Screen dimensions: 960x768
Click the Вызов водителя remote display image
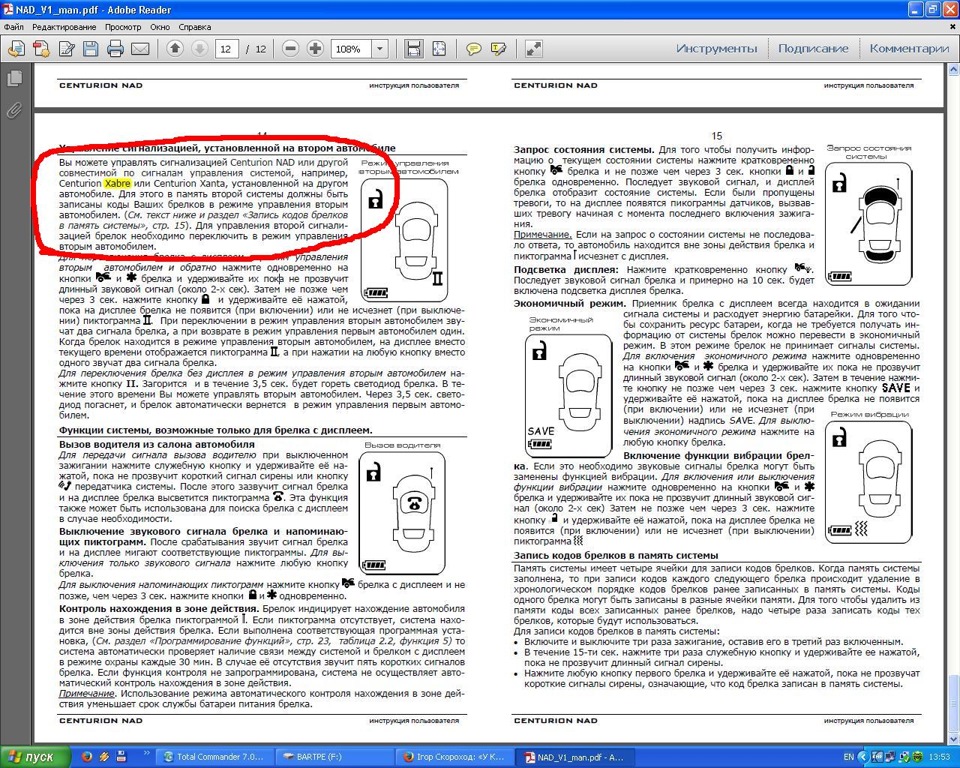pos(402,513)
